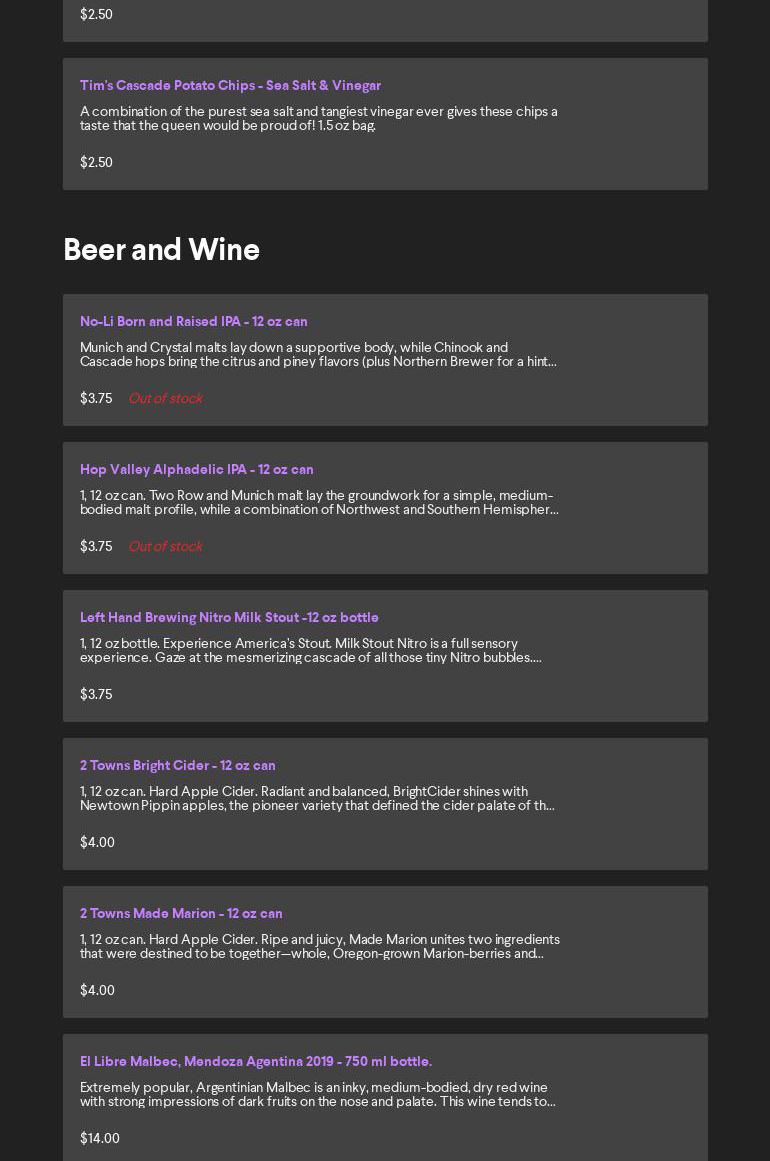Click the $14.00 Malbec price
Image resolution: width=770 pixels, height=1161 pixels.
[x=100, y=1139]
